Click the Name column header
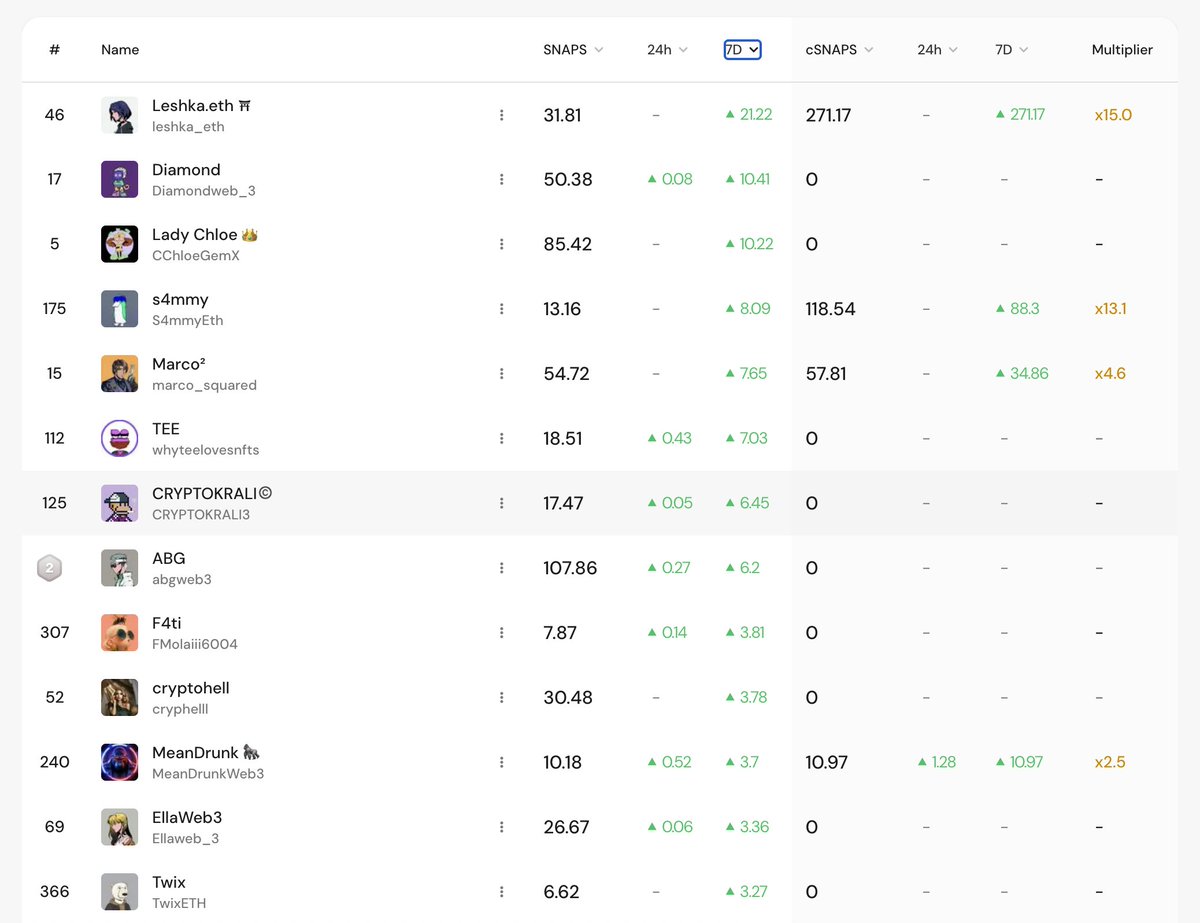The image size is (1200, 923). [x=120, y=49]
